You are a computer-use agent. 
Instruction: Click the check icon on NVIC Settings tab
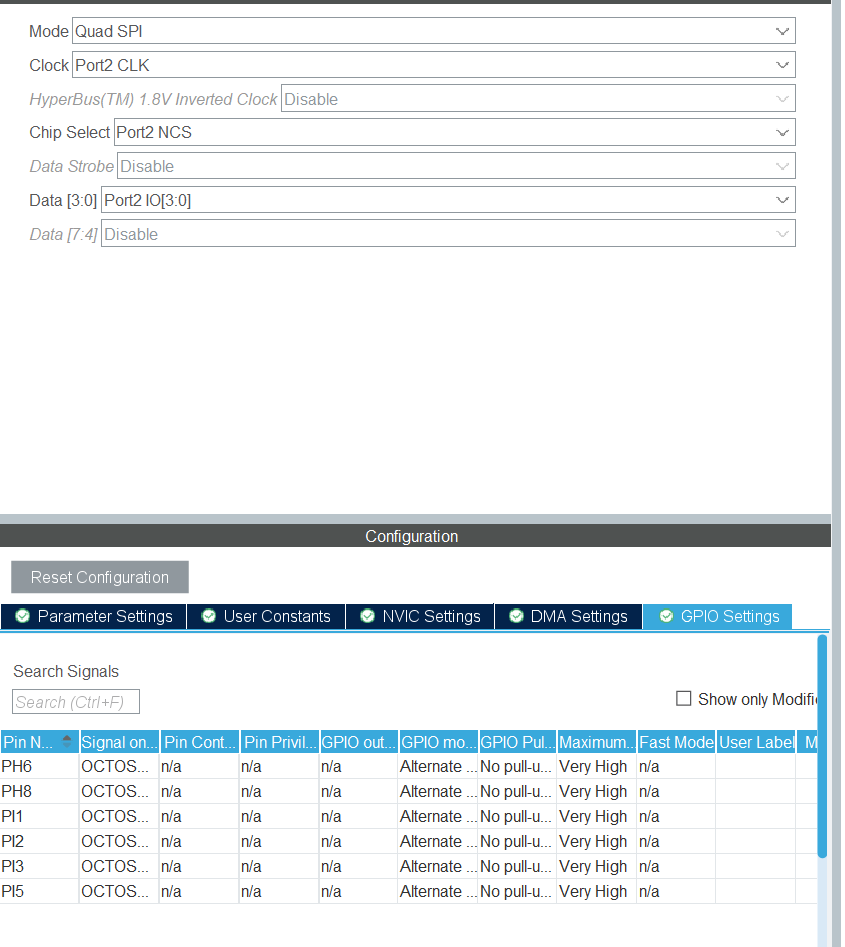pyautogui.click(x=369, y=616)
